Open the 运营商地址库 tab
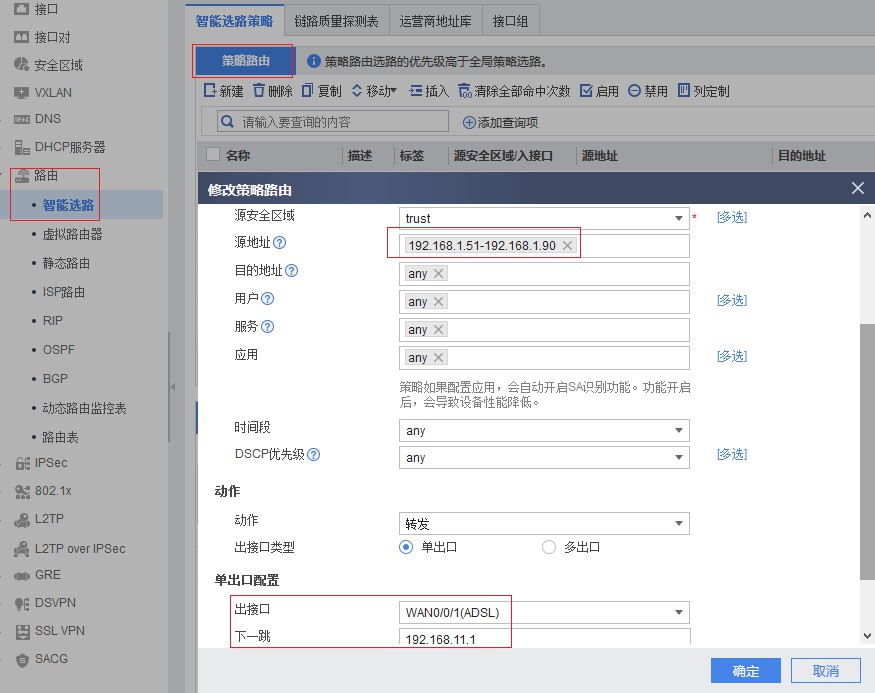The height and width of the screenshot is (693, 875). coord(435,19)
